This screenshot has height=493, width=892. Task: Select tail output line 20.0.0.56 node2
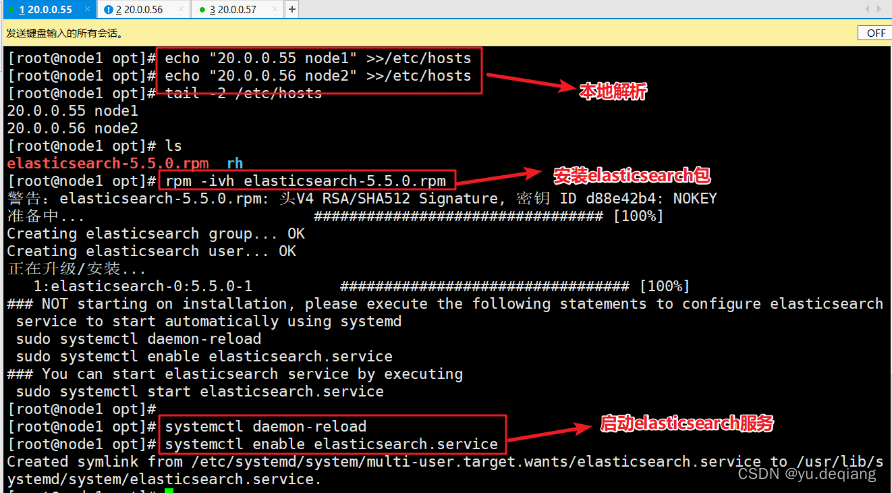[72, 129]
